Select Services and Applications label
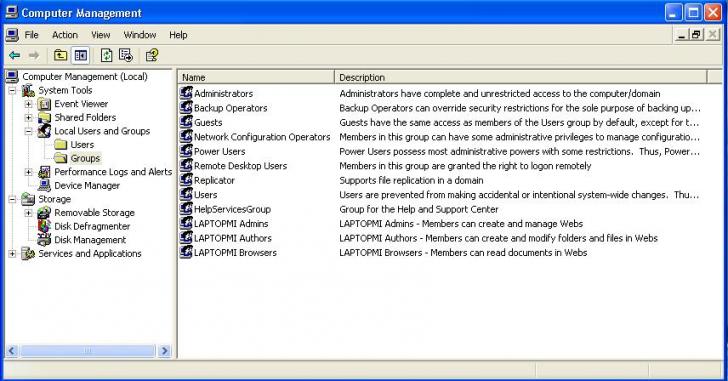 90,253
